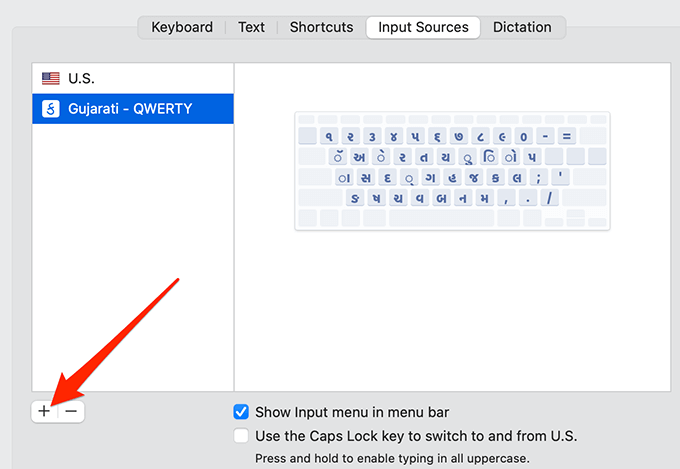Click the U.S. flag icon

click(x=50, y=78)
